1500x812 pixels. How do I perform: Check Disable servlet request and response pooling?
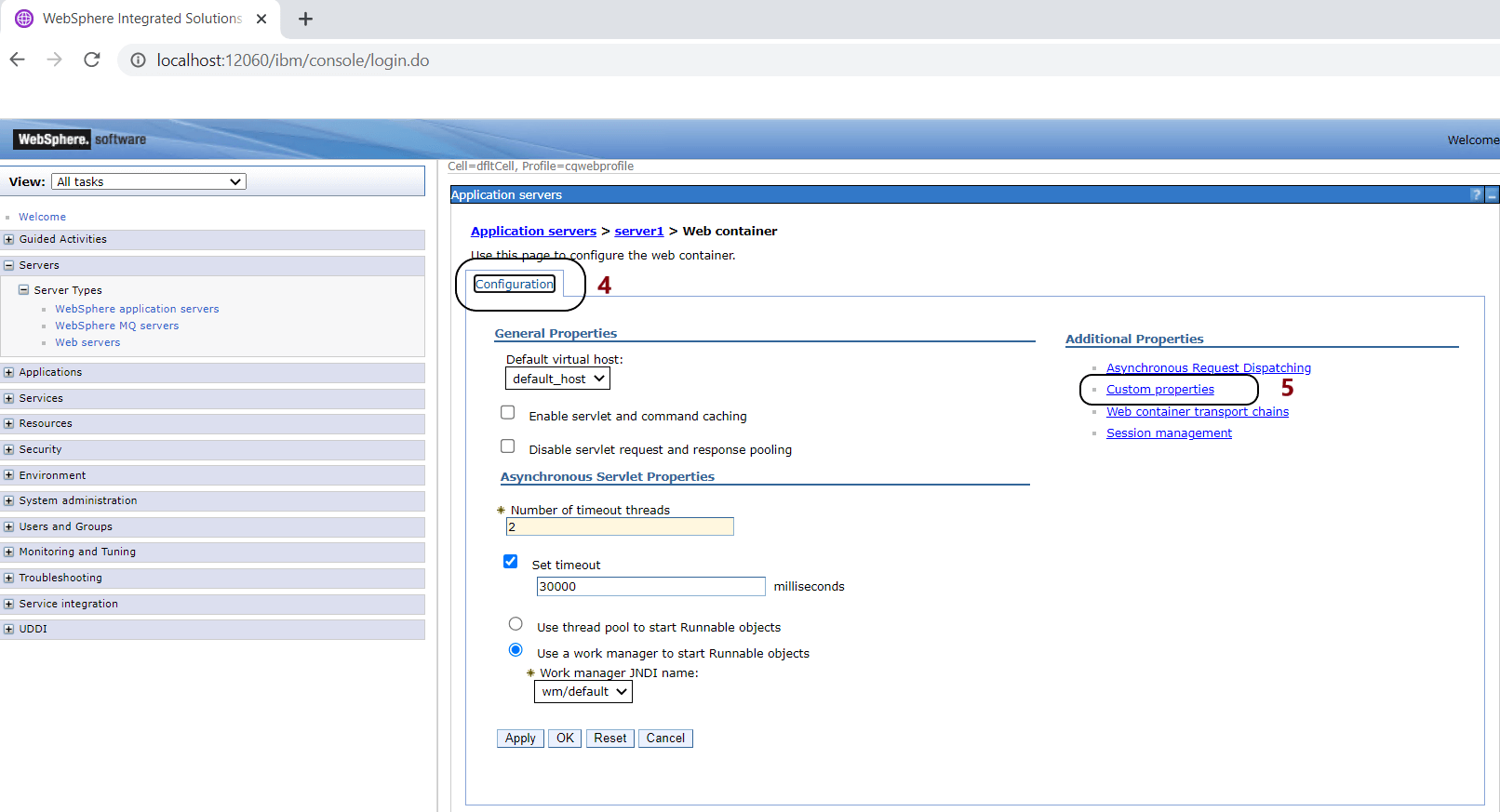click(508, 446)
